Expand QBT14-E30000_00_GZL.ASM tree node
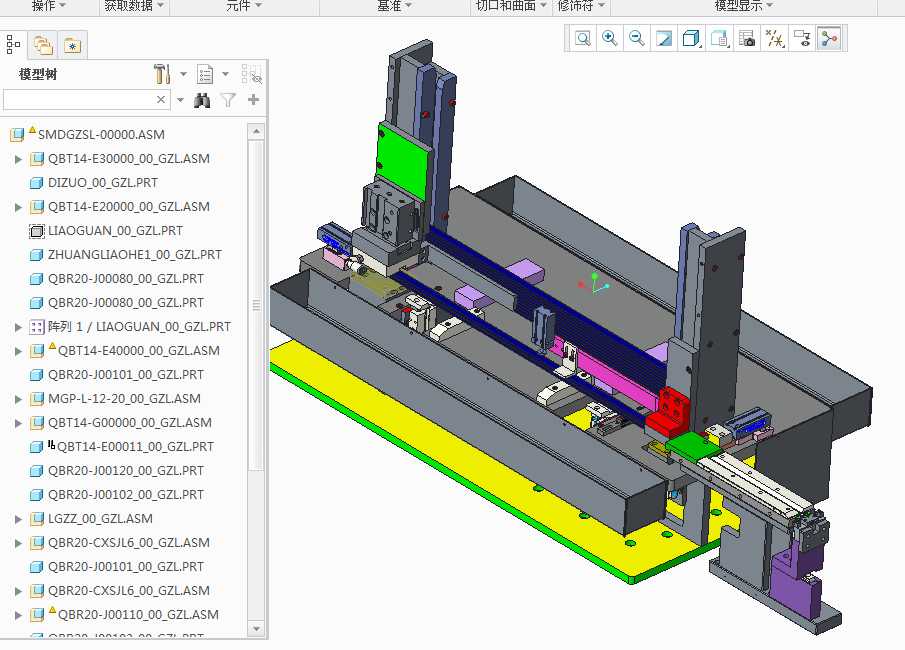This screenshot has width=905, height=650. 18,159
